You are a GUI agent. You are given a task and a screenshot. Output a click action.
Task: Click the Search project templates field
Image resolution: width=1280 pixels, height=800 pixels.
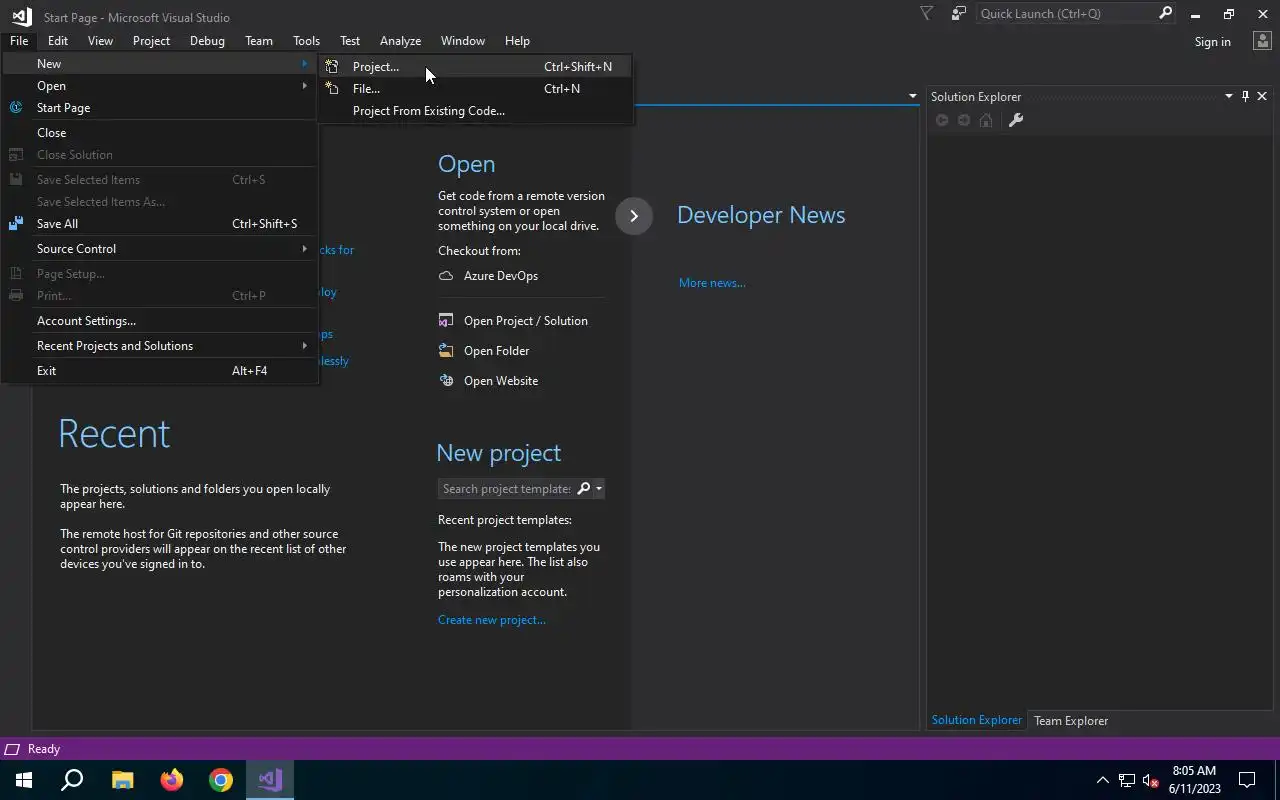click(x=507, y=489)
